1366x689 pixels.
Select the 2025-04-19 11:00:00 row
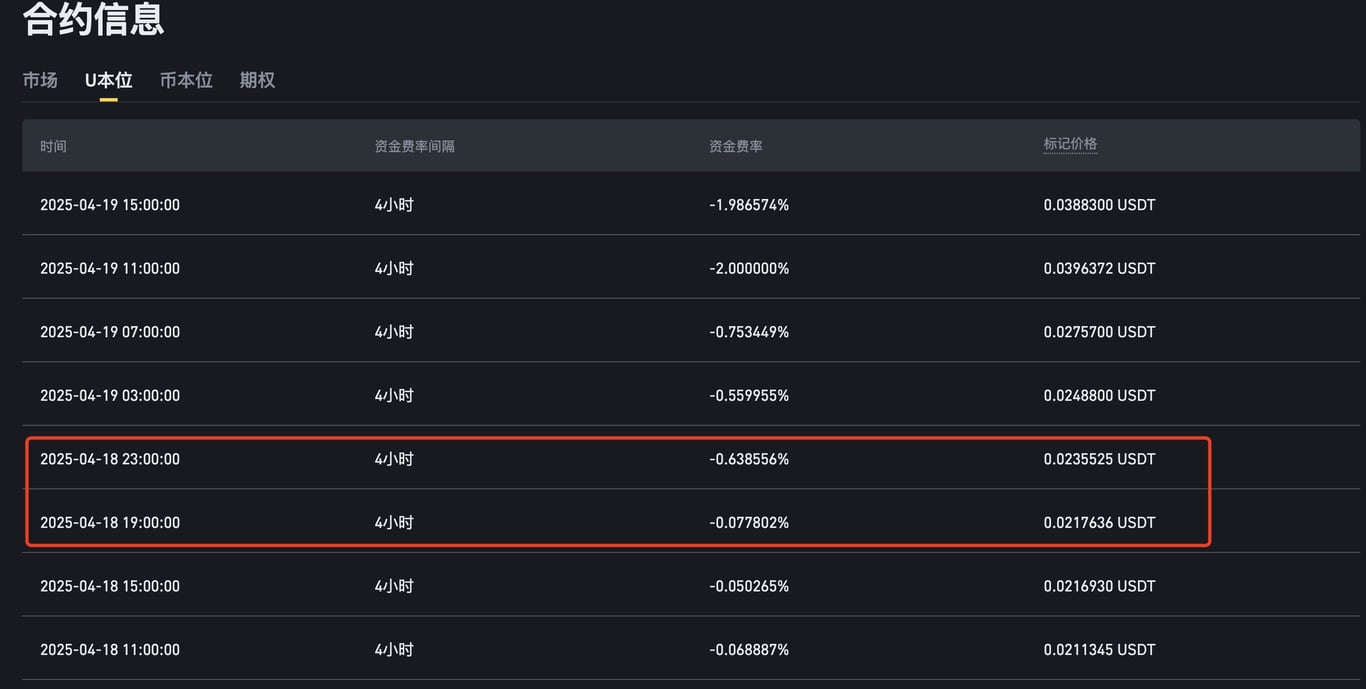(691, 268)
